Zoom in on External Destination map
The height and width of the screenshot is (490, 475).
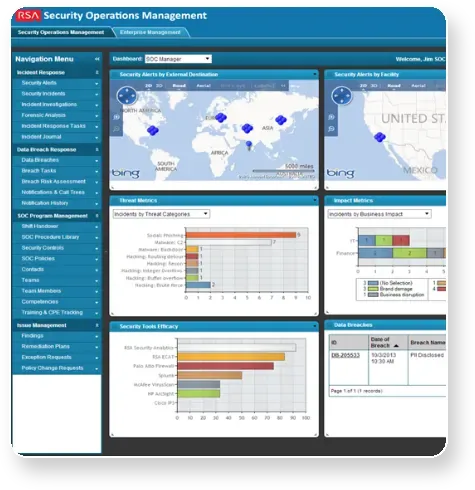point(116,117)
